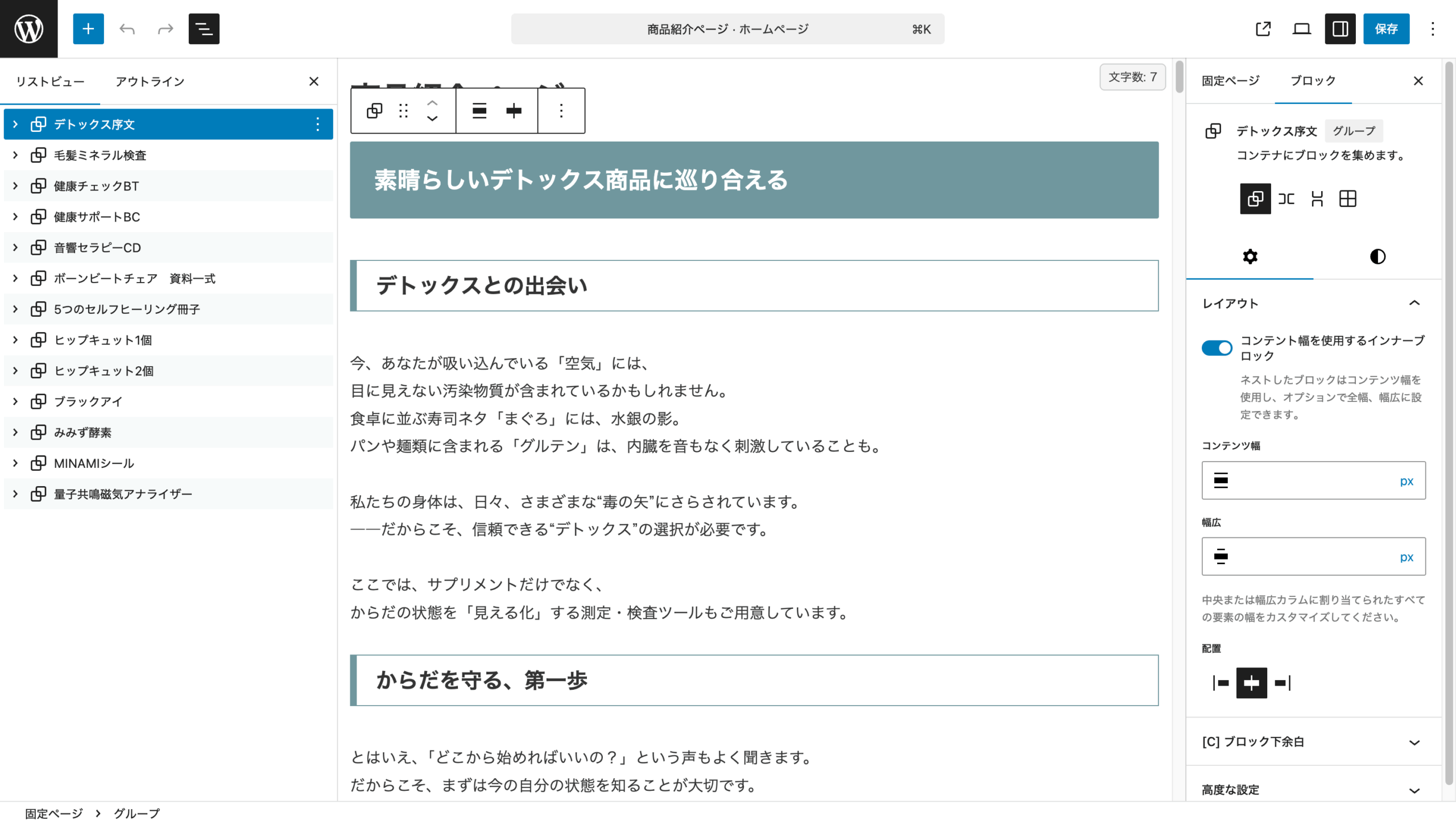Select the Grid layout variation icon
This screenshot has width=1456, height=825.
1347,198
